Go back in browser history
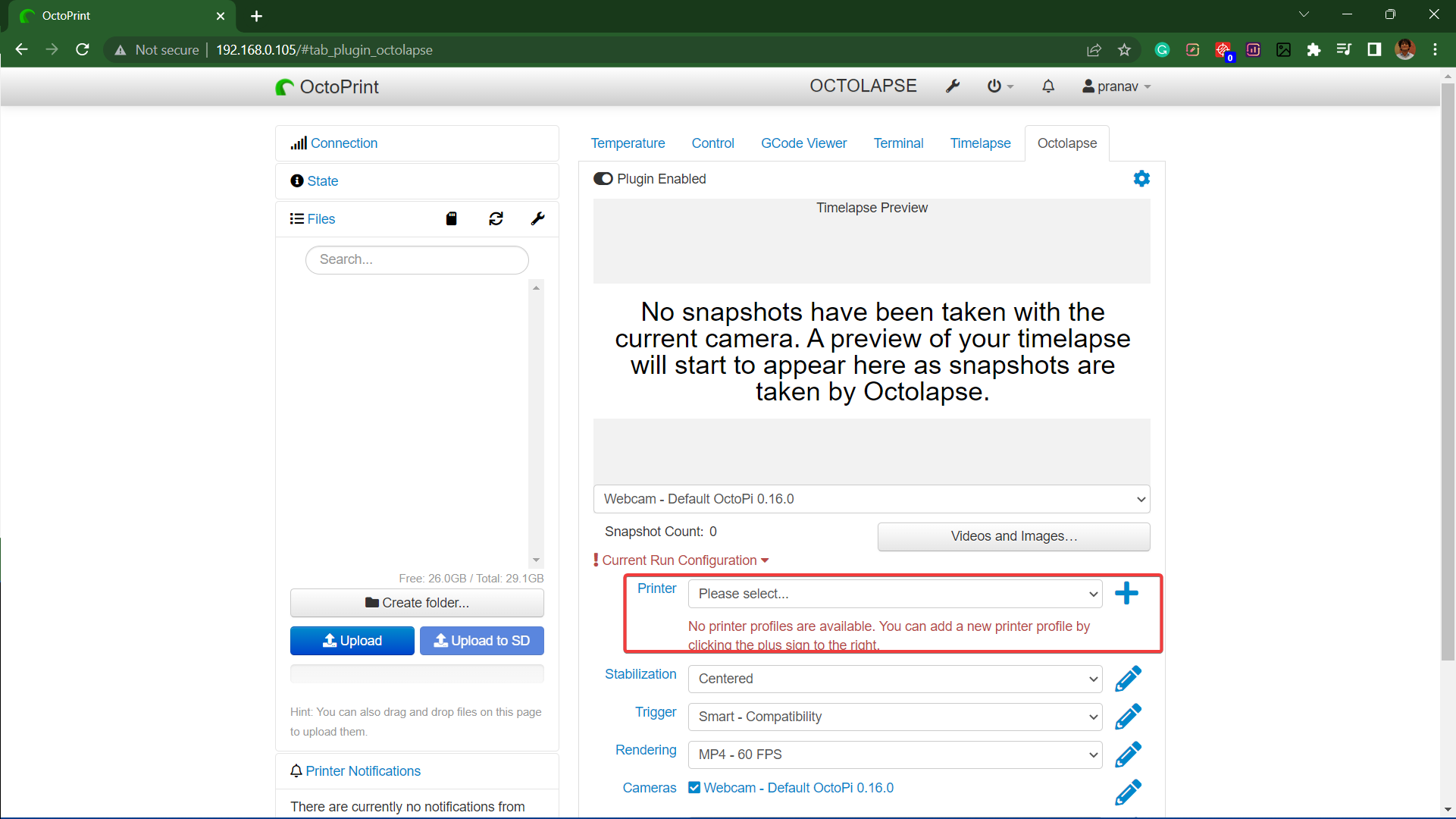Screen dimensions: 1456x819 point(21,49)
